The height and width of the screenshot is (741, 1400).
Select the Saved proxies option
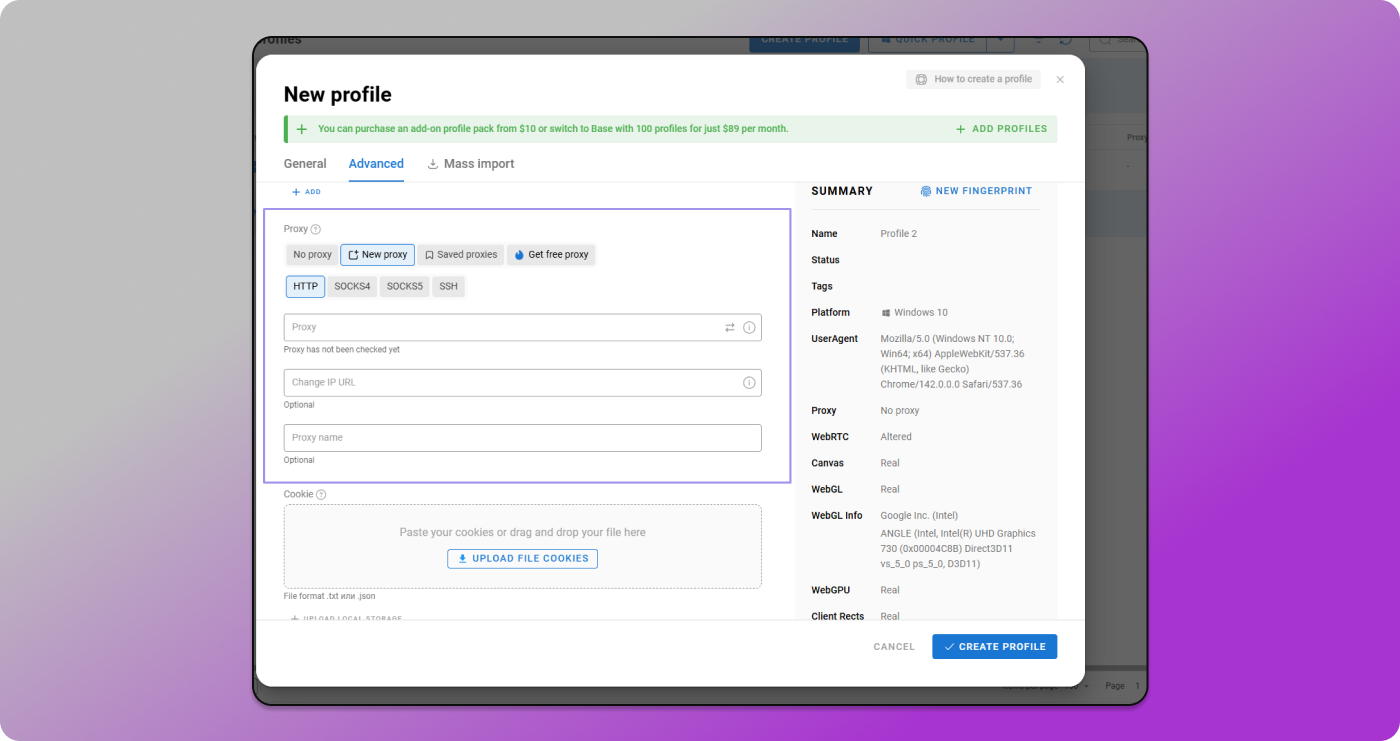pyautogui.click(x=460, y=255)
